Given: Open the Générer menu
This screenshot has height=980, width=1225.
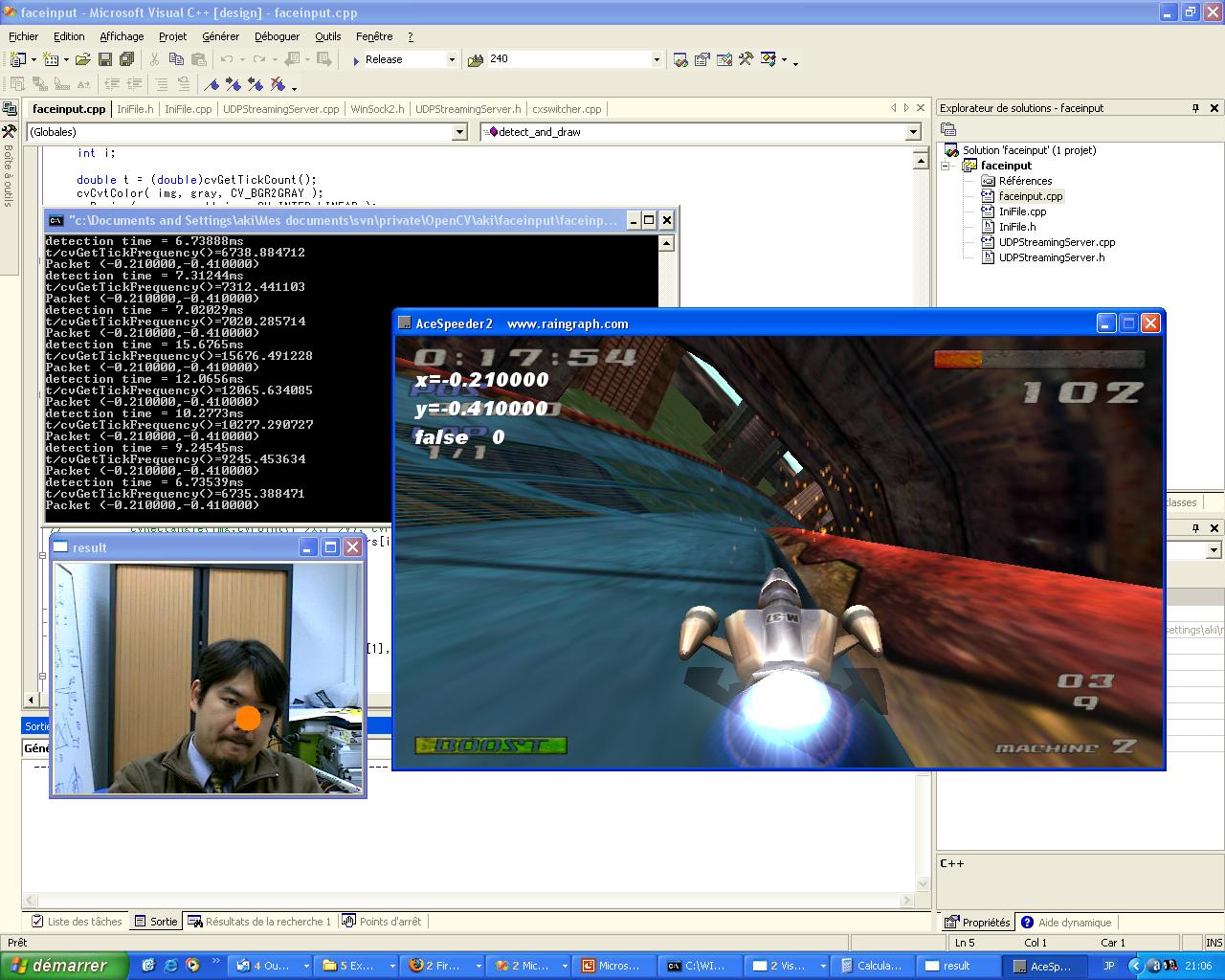Looking at the screenshot, I should click(x=220, y=36).
